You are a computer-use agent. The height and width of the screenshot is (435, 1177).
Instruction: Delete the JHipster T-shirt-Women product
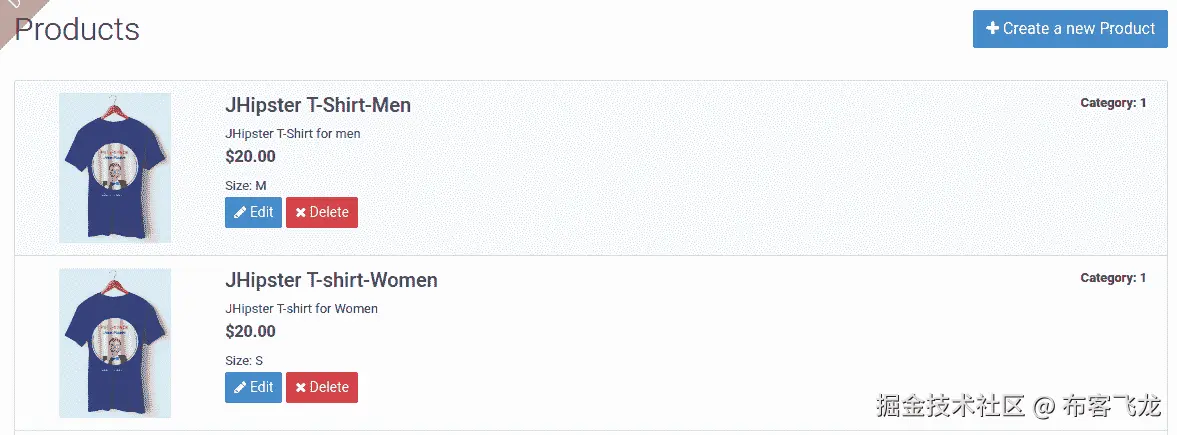click(321, 387)
